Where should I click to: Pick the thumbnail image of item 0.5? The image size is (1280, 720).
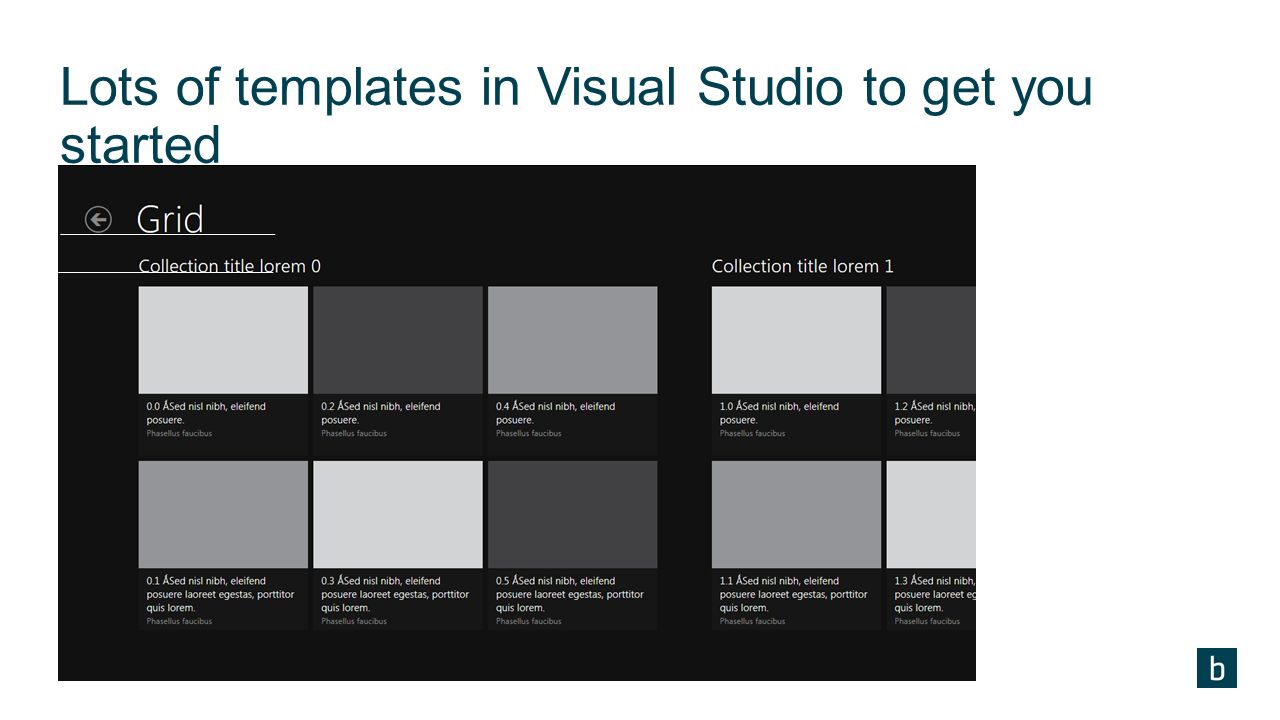tap(573, 514)
